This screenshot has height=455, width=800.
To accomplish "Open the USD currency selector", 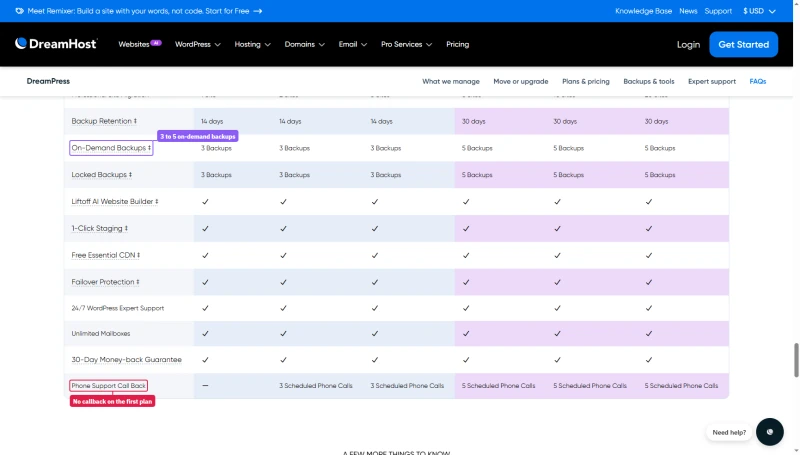I will tap(759, 11).
